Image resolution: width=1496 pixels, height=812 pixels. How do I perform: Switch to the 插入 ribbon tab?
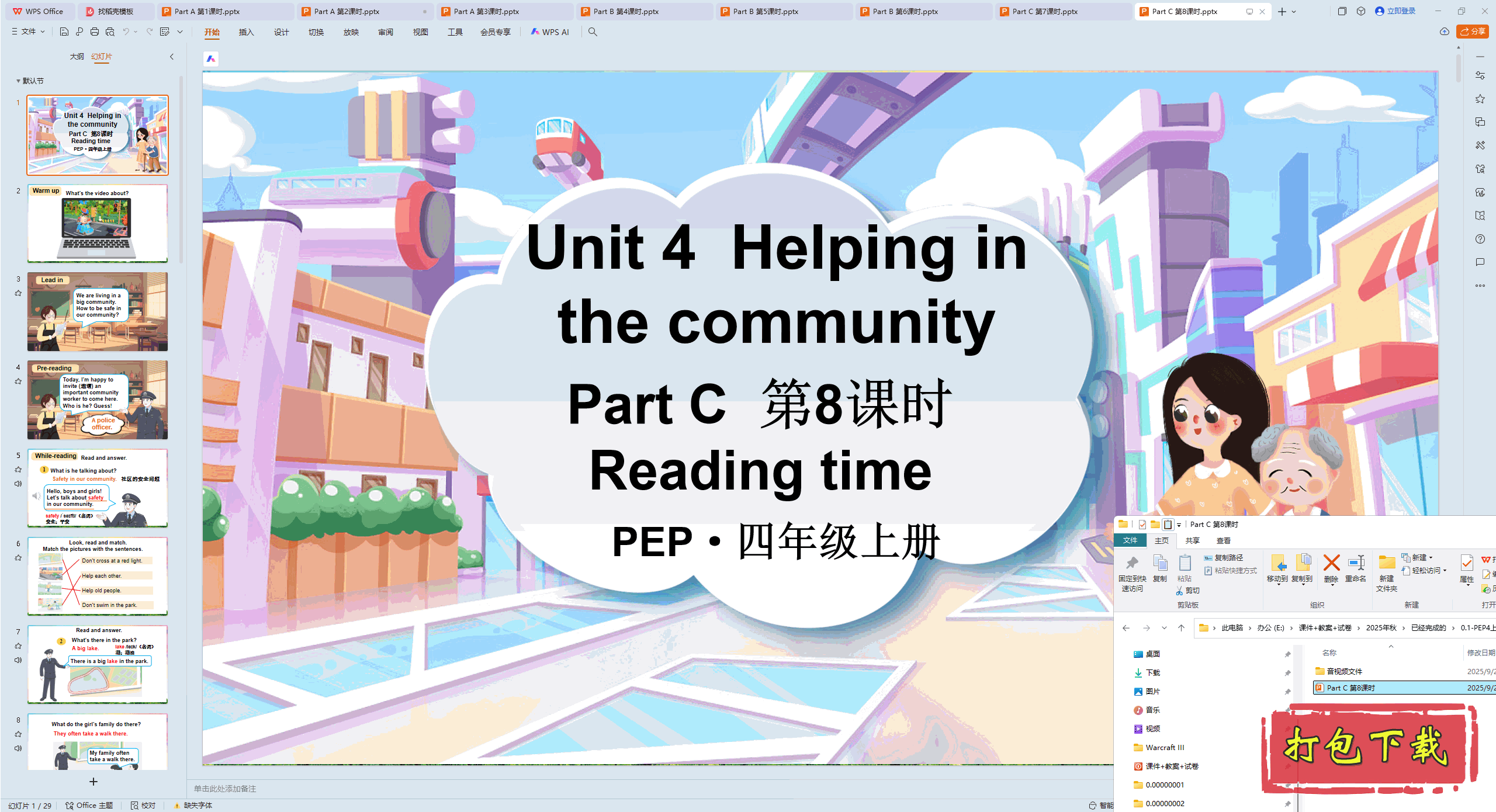pyautogui.click(x=246, y=32)
